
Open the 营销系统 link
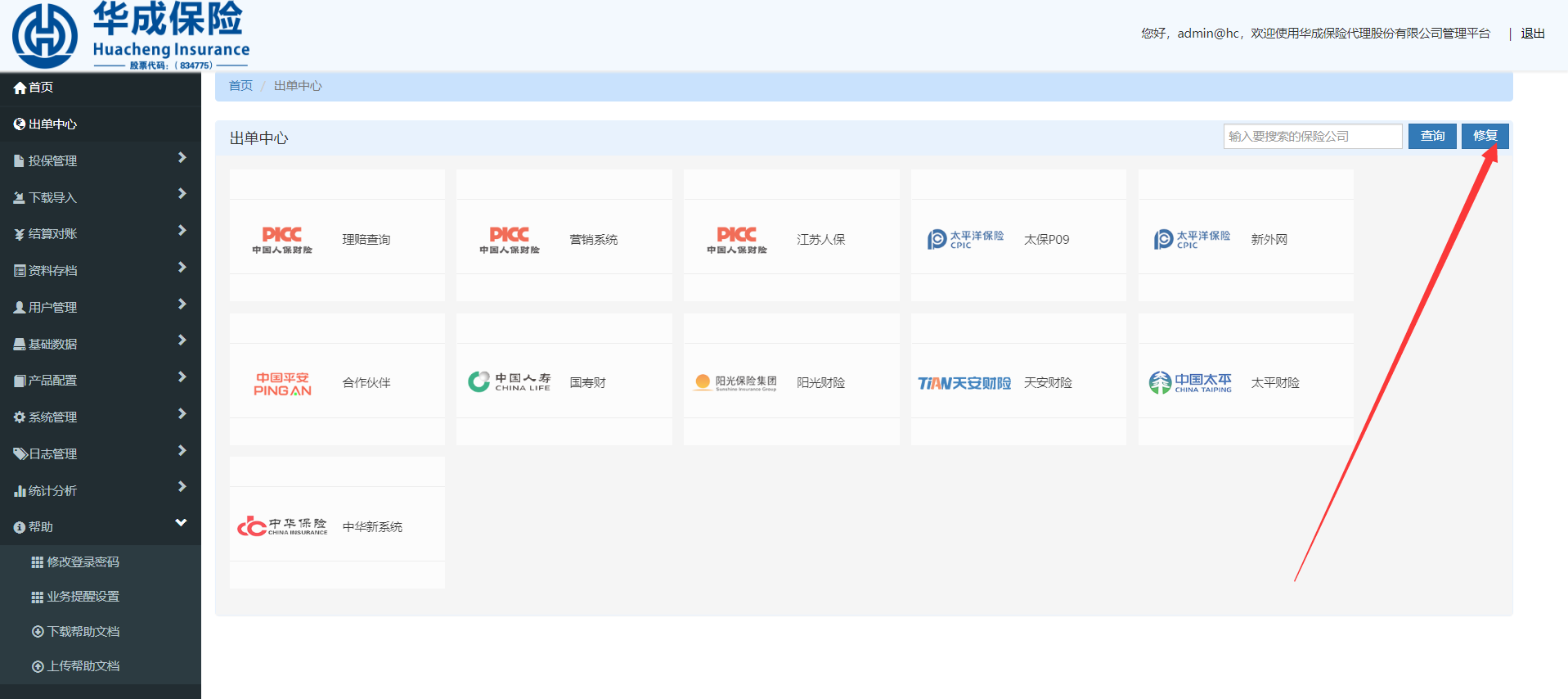(594, 240)
